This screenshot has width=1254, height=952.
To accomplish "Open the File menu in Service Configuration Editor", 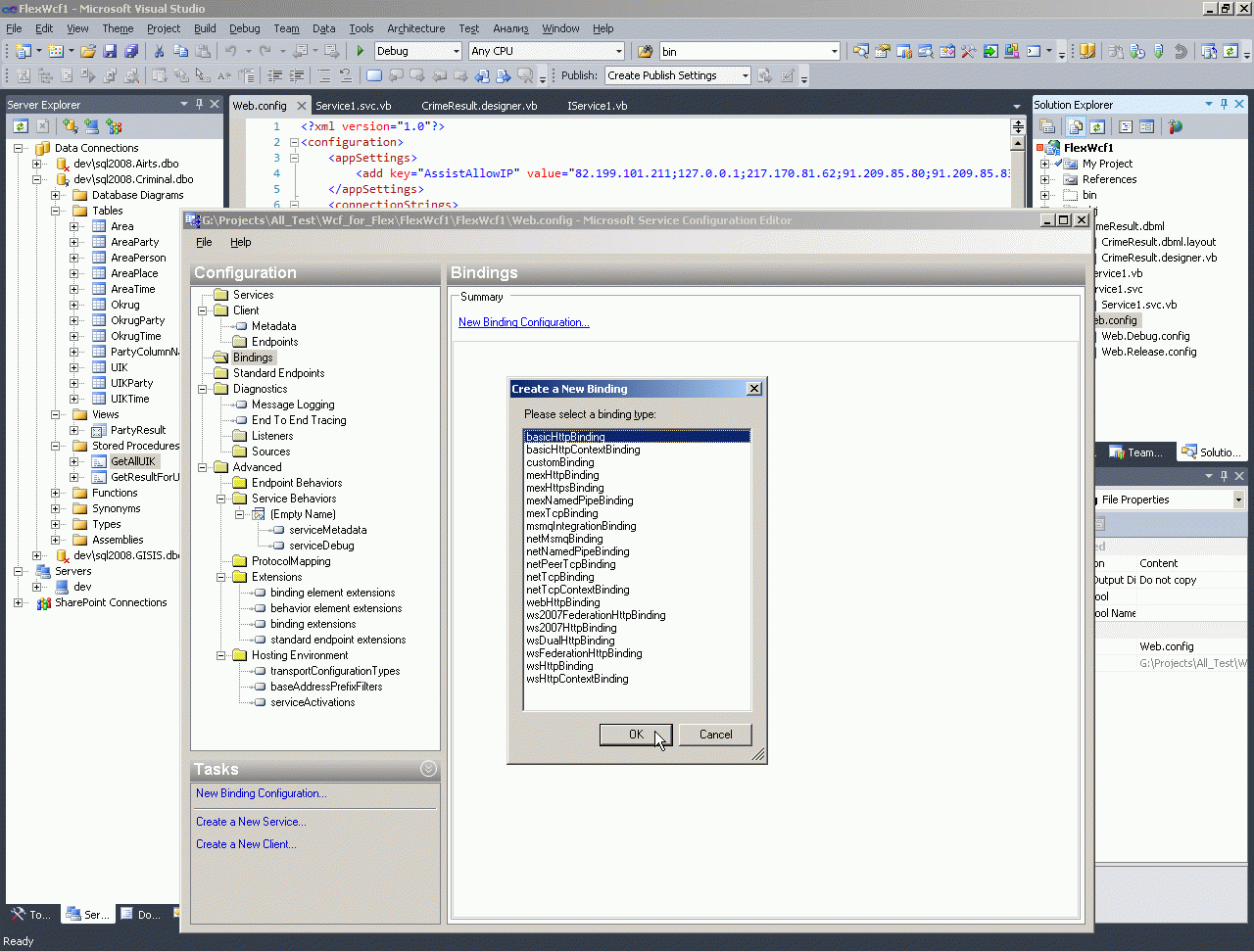I will point(204,242).
